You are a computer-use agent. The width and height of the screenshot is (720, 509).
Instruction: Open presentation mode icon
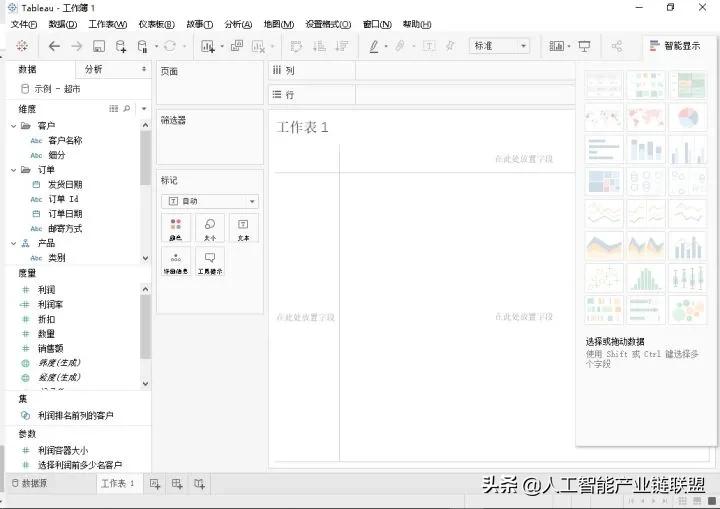point(584,46)
